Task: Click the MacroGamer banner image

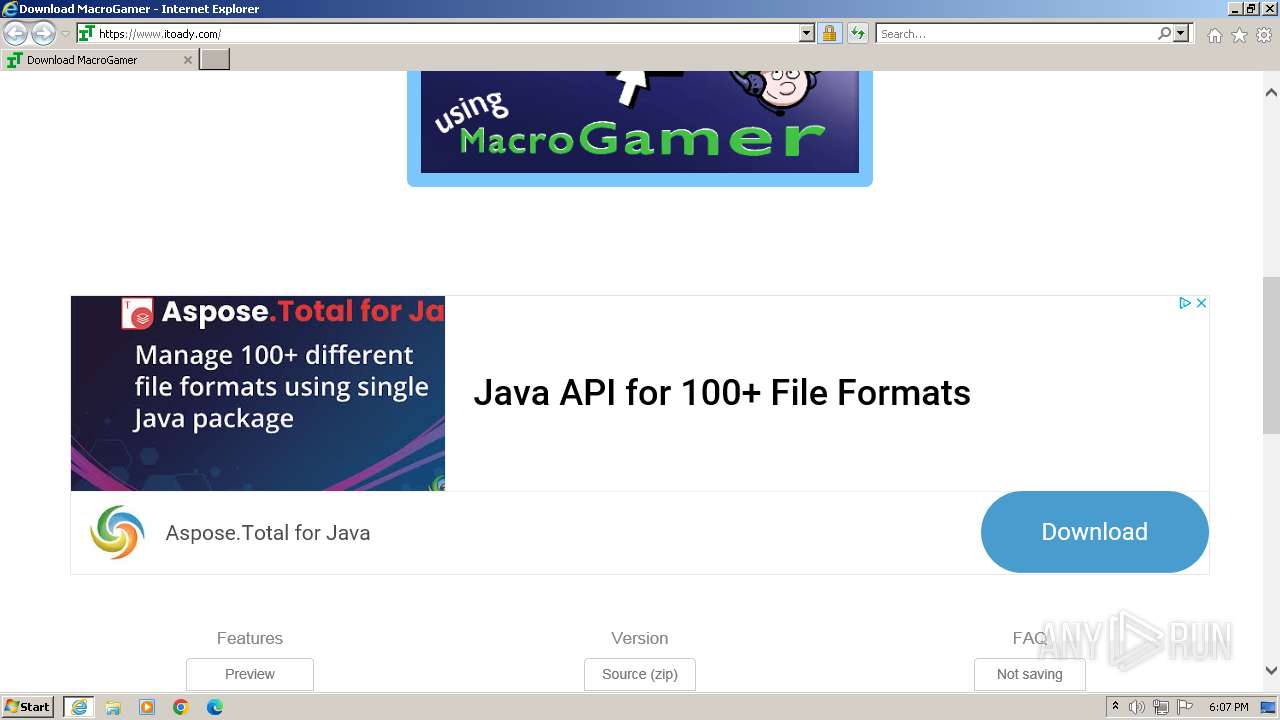Action: 640,128
